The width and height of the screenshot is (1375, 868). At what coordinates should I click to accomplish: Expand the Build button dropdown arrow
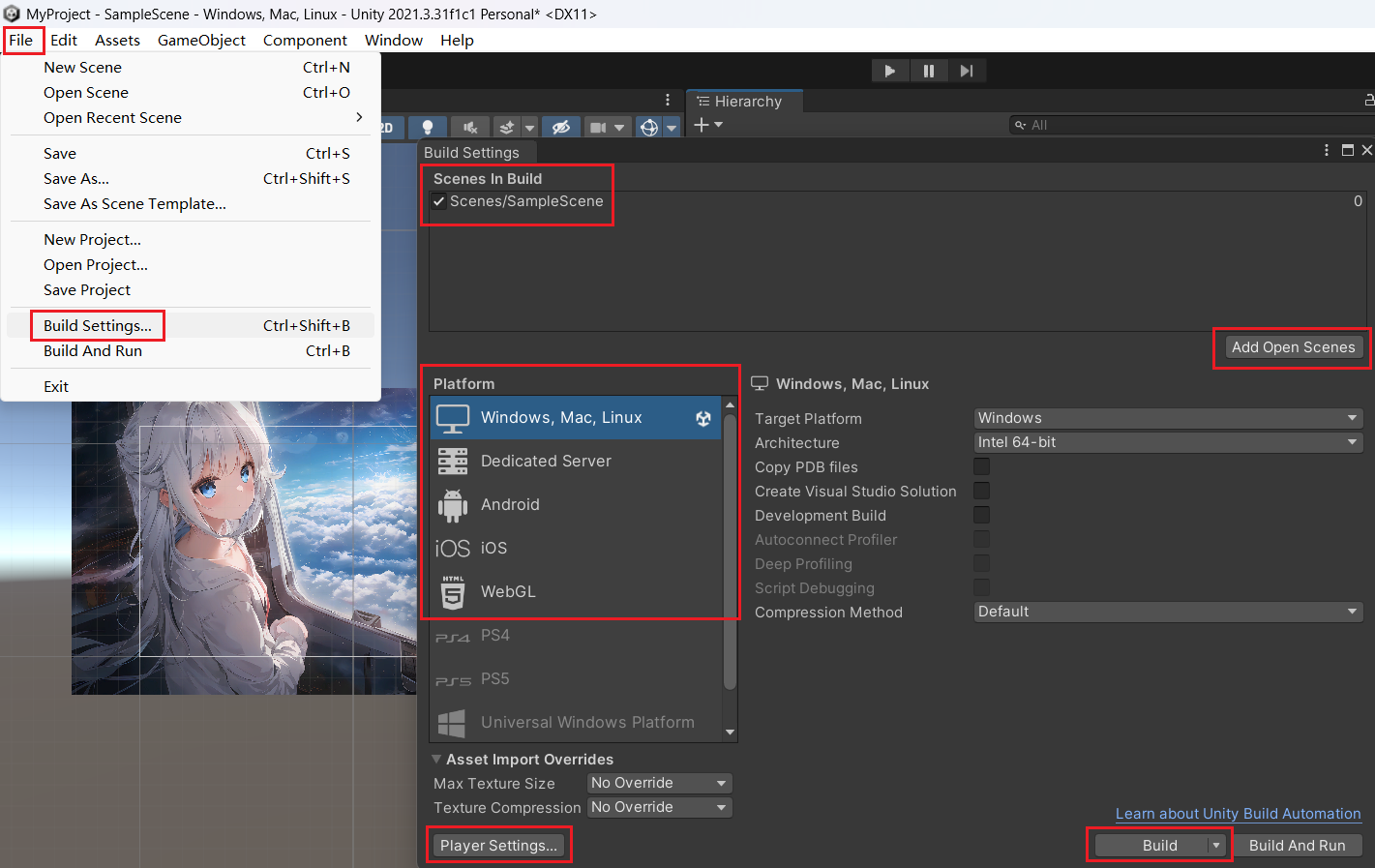click(1217, 845)
